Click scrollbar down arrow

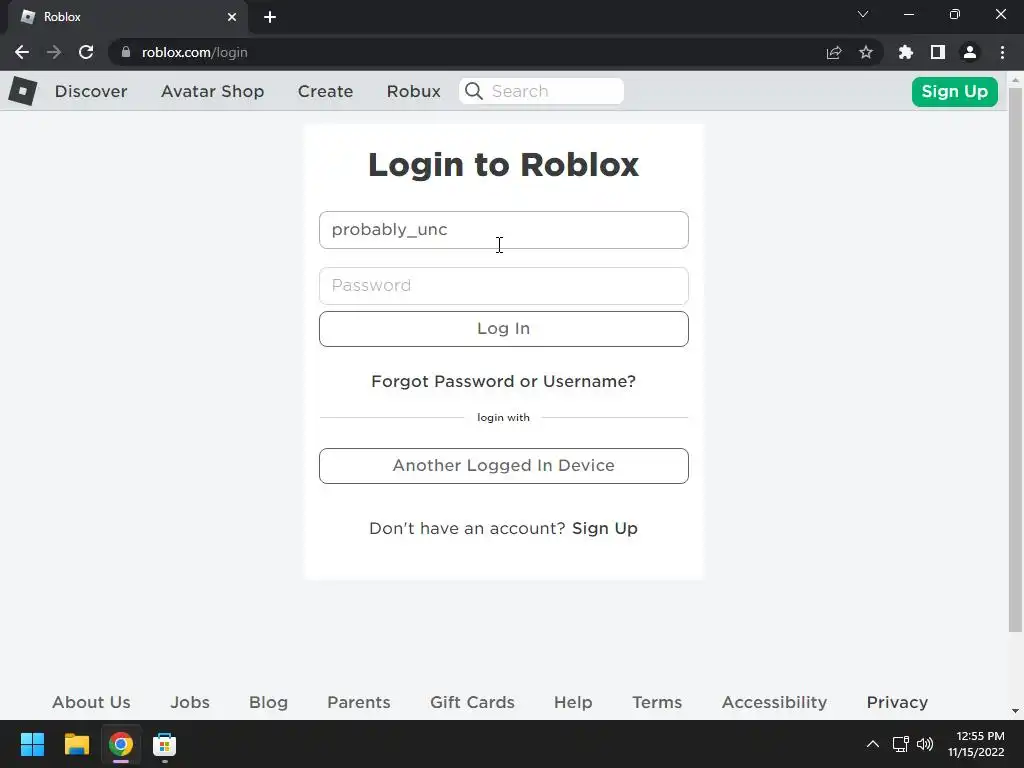pyautogui.click(x=1015, y=711)
